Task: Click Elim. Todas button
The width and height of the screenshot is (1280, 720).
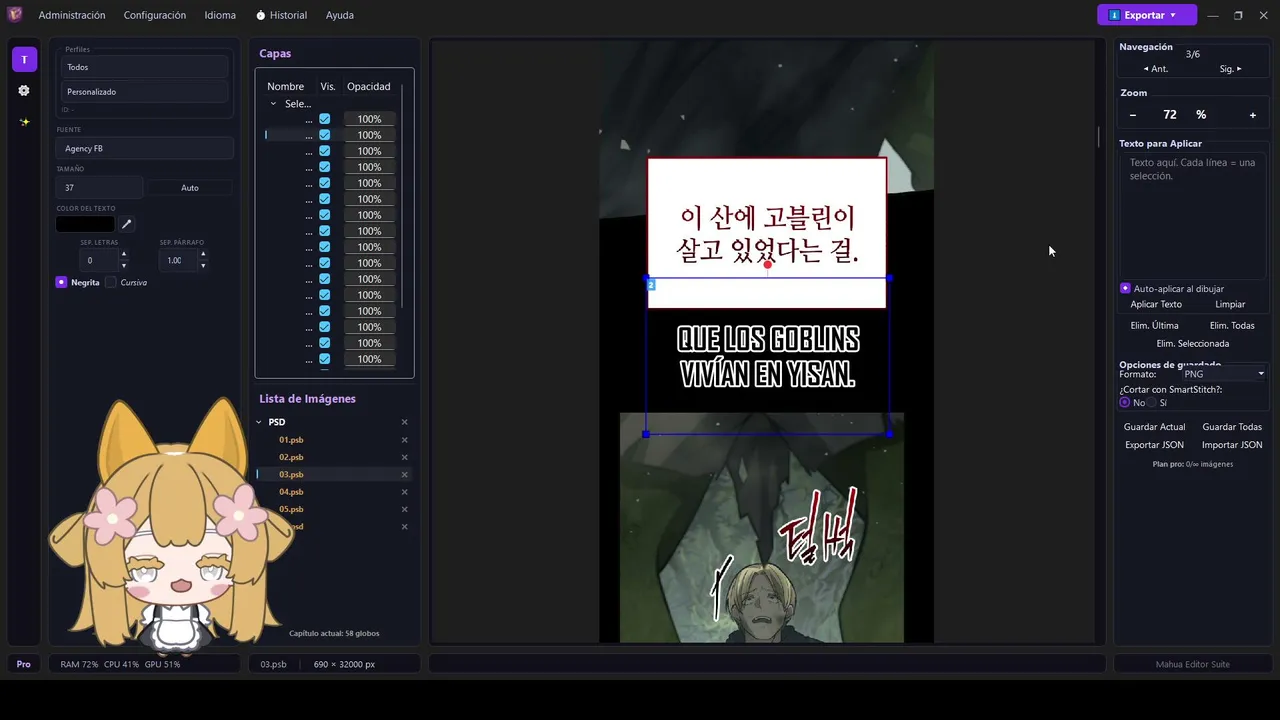Action: [1232, 325]
